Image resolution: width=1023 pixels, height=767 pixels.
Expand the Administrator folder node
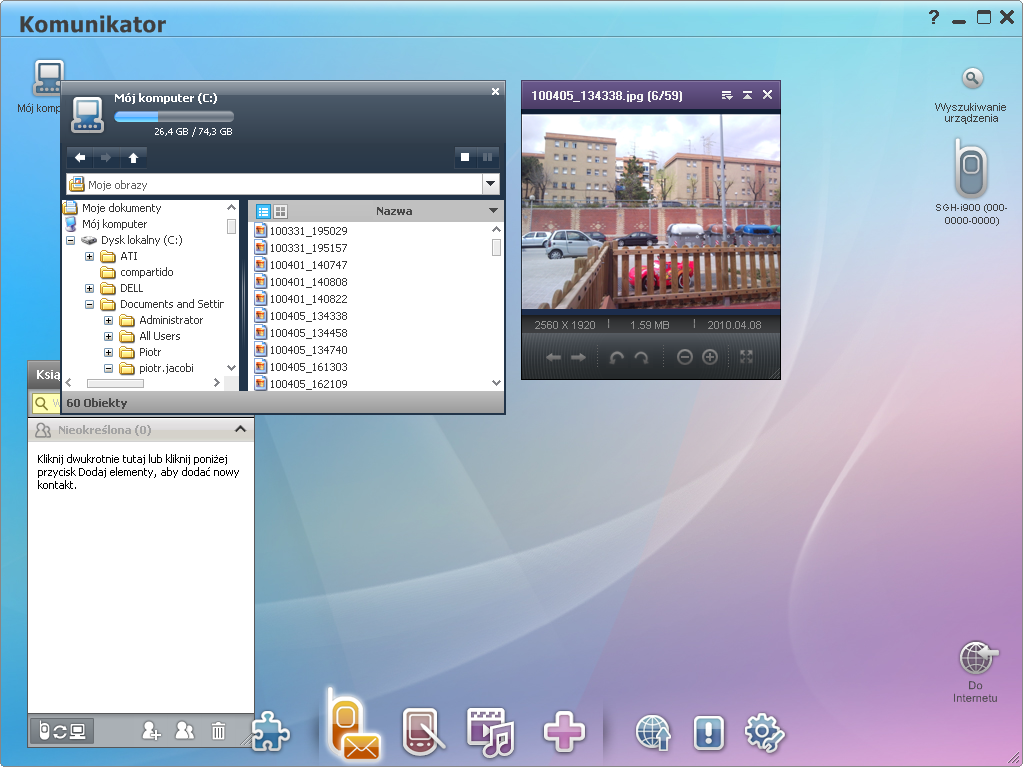[x=108, y=320]
